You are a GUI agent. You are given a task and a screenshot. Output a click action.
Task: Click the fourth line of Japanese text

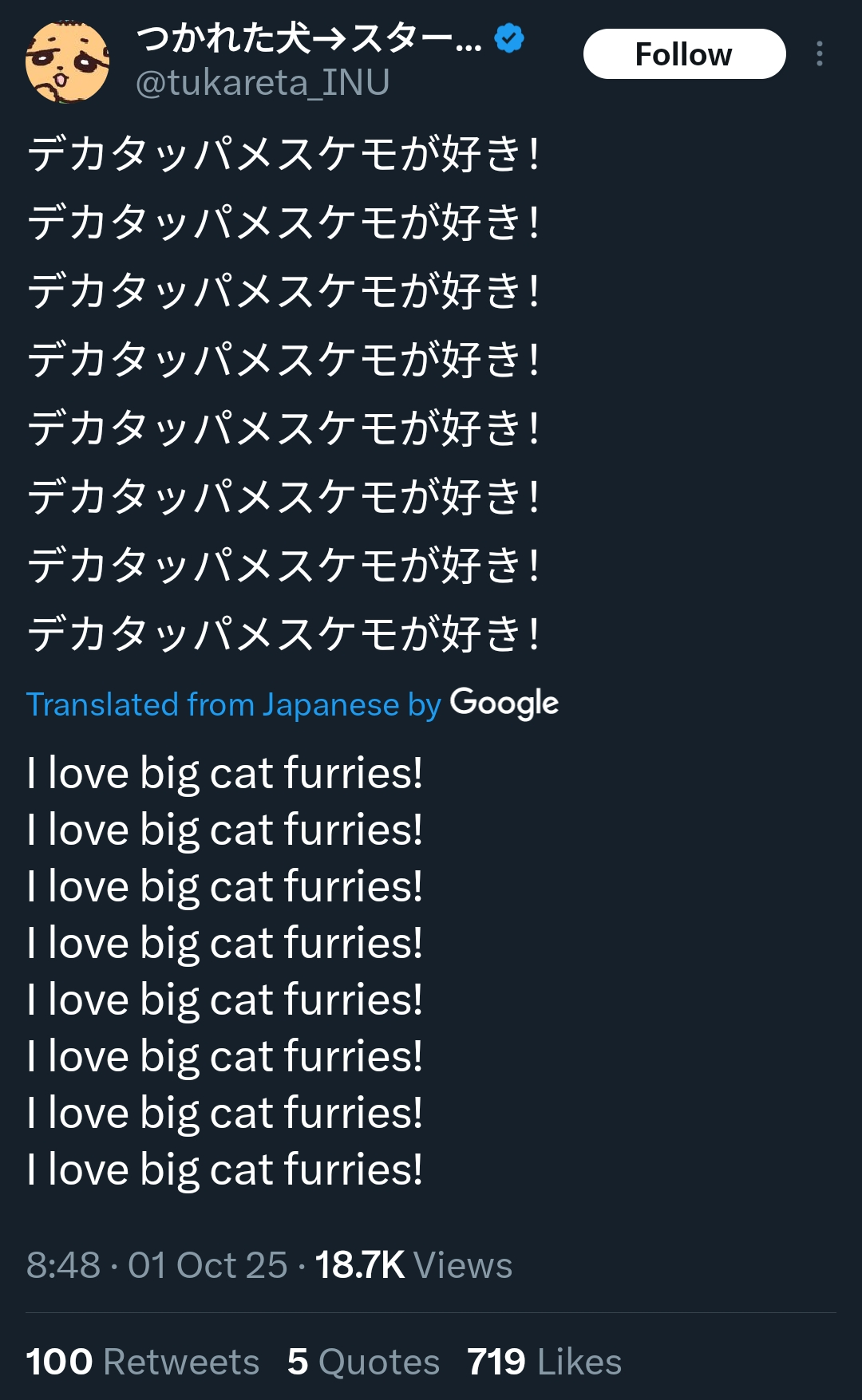point(283,360)
